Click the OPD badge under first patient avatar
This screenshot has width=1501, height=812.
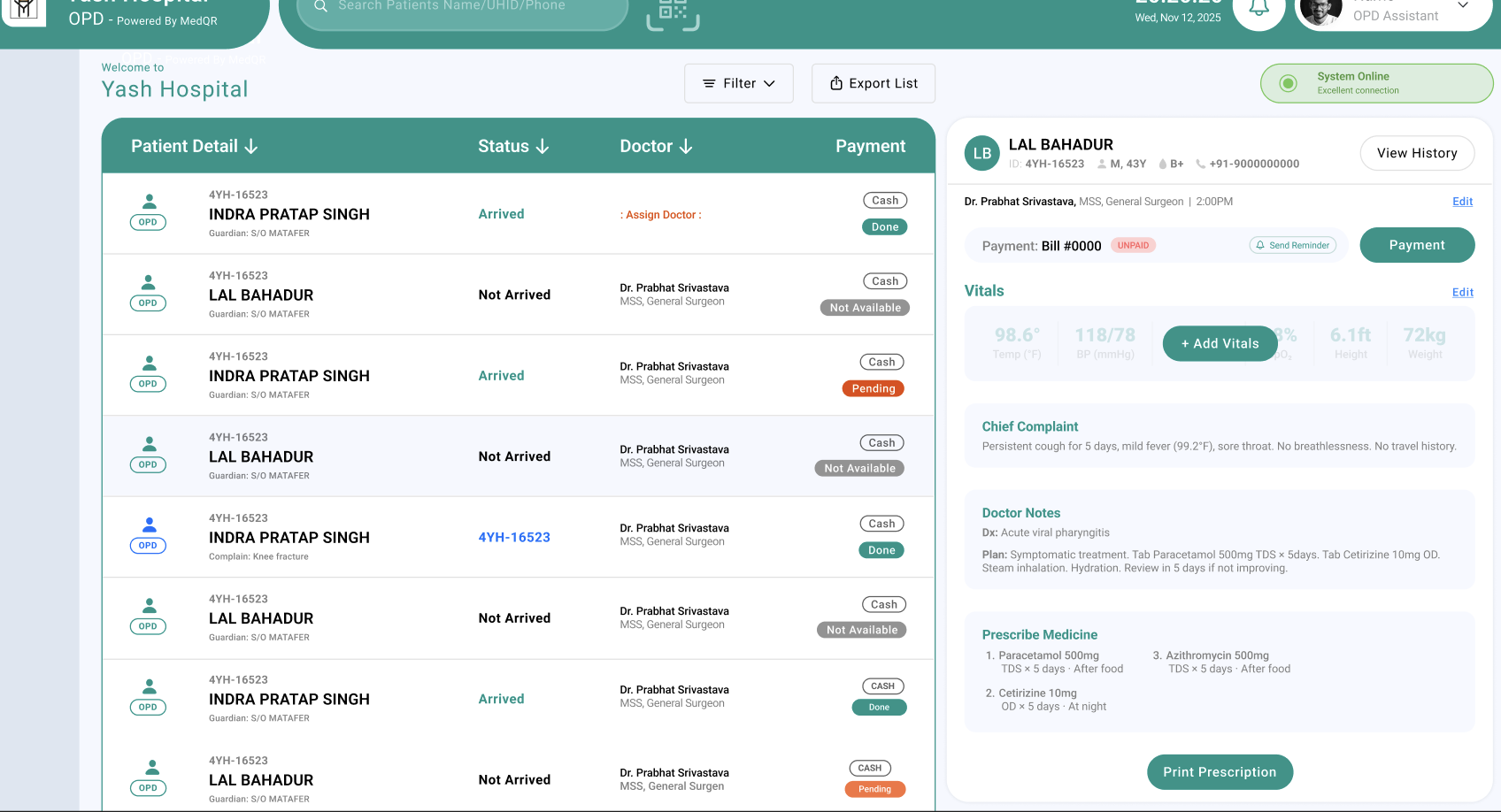pyautogui.click(x=148, y=222)
